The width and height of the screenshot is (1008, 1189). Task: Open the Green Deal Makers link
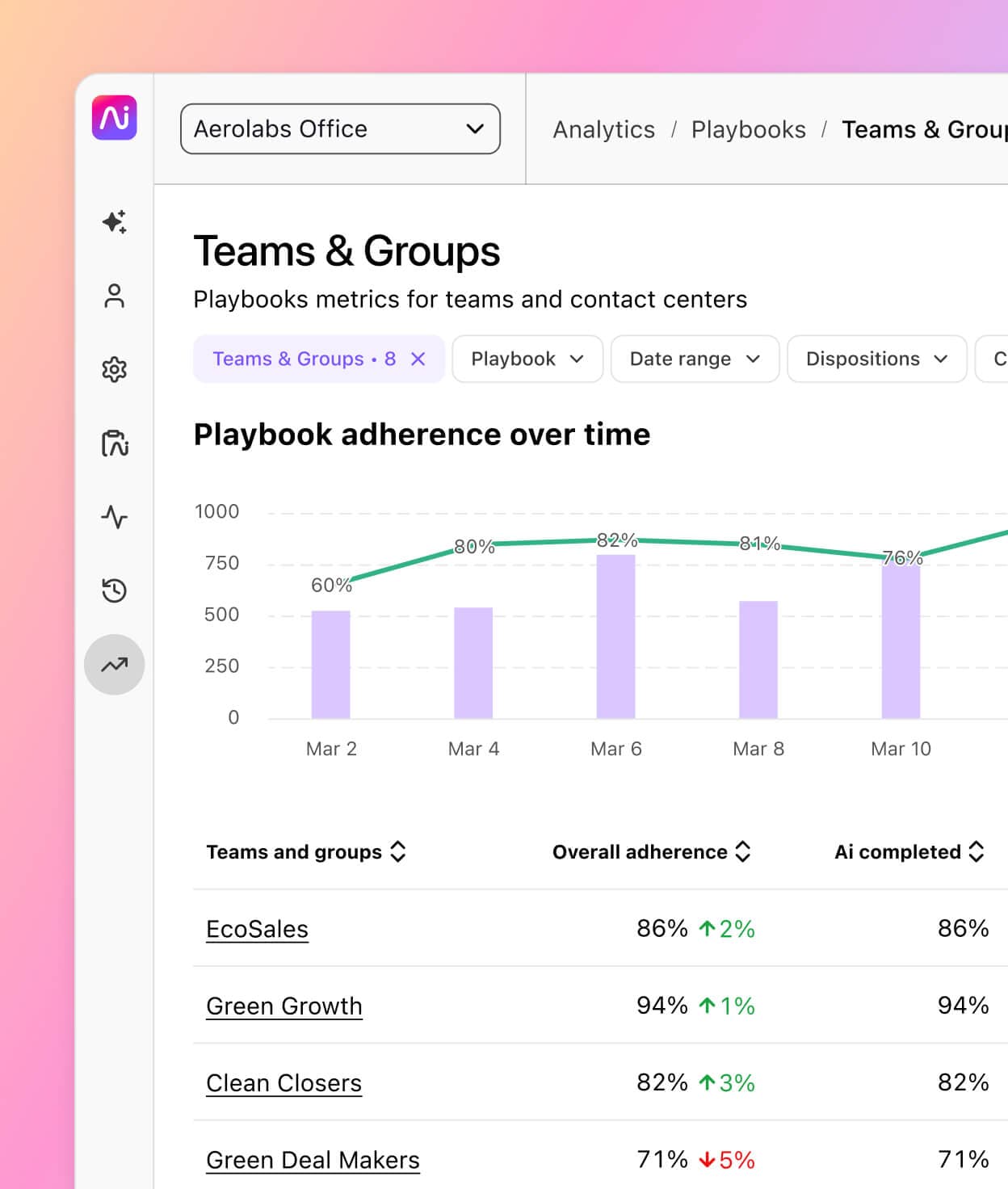tap(313, 1160)
